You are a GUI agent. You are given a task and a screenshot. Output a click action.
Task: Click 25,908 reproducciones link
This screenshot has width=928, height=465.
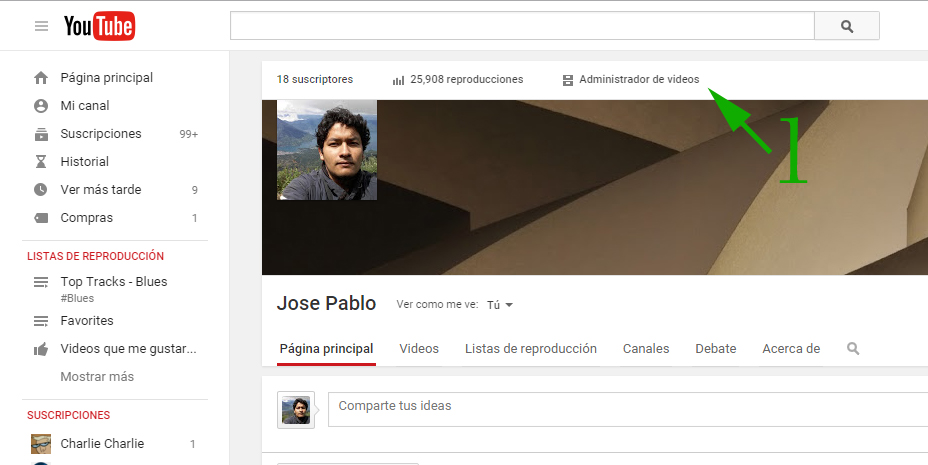pyautogui.click(x=466, y=79)
